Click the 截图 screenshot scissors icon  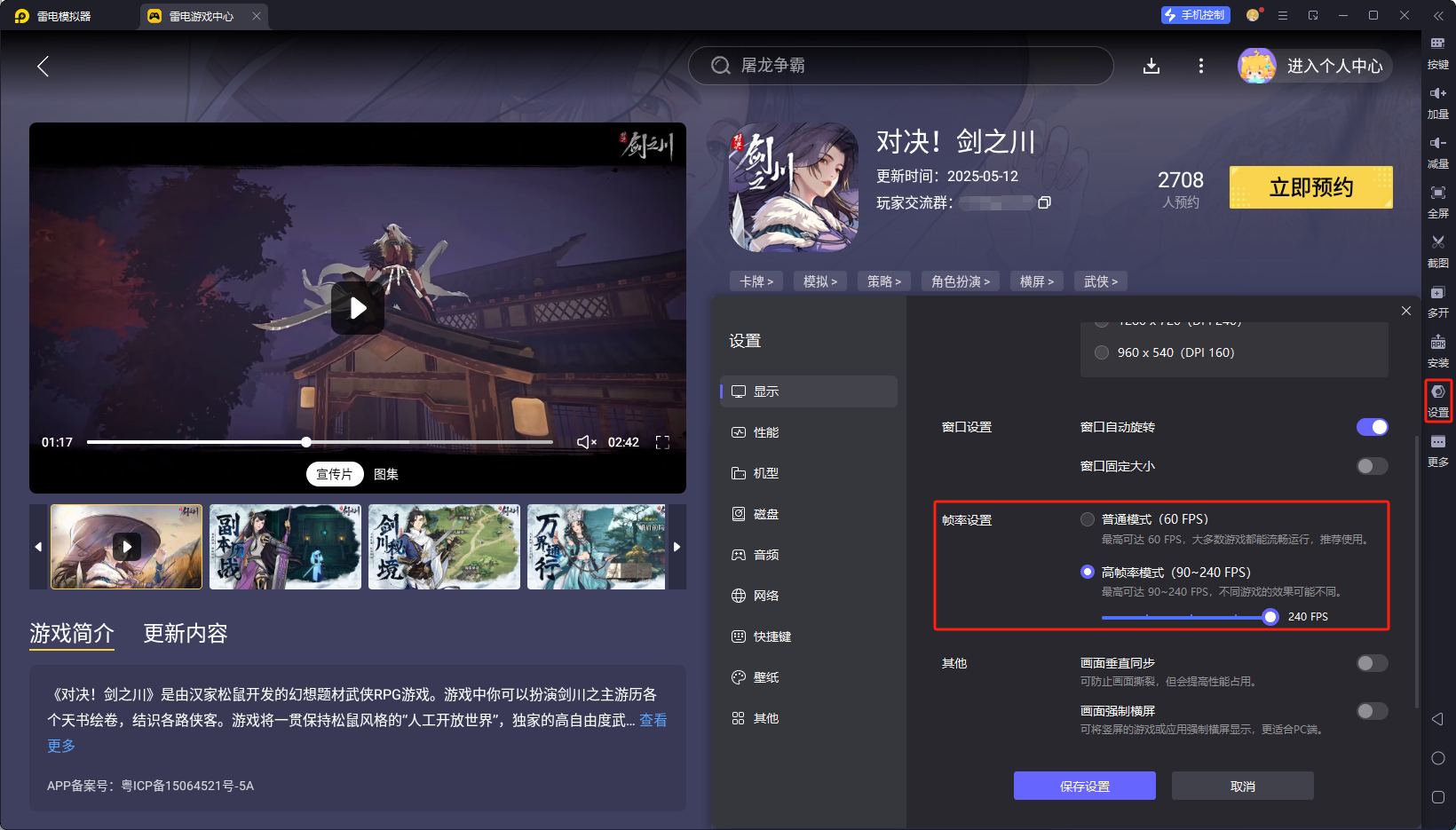click(1437, 242)
